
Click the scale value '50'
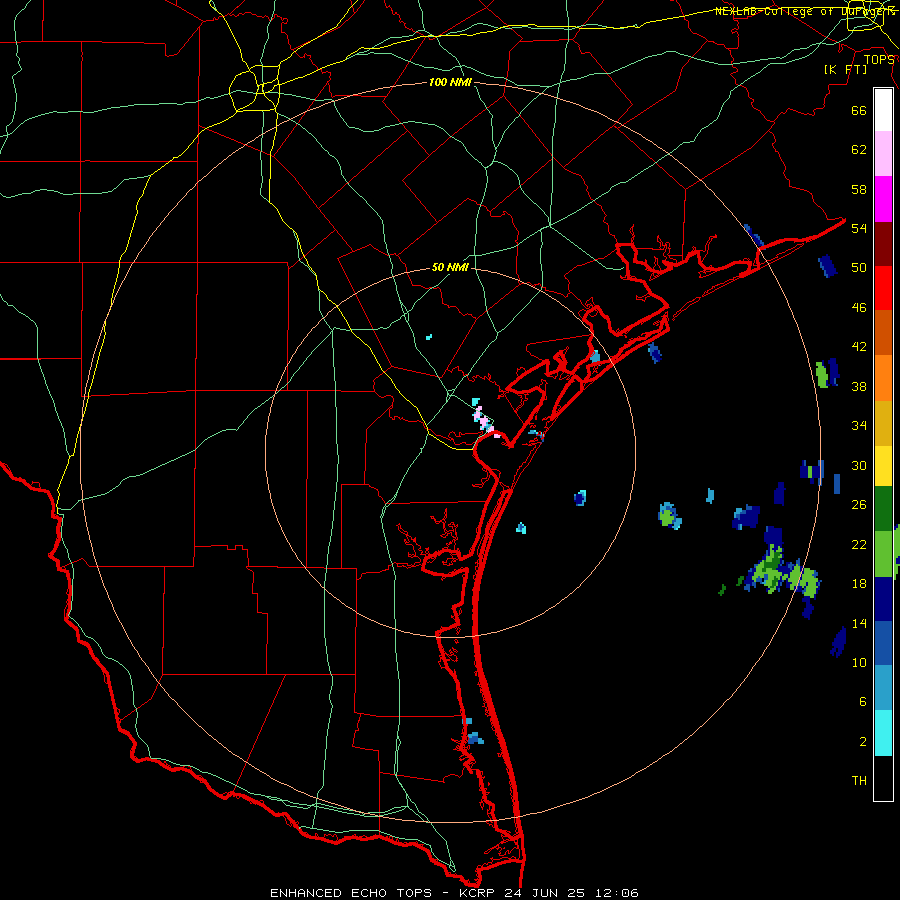click(x=859, y=268)
